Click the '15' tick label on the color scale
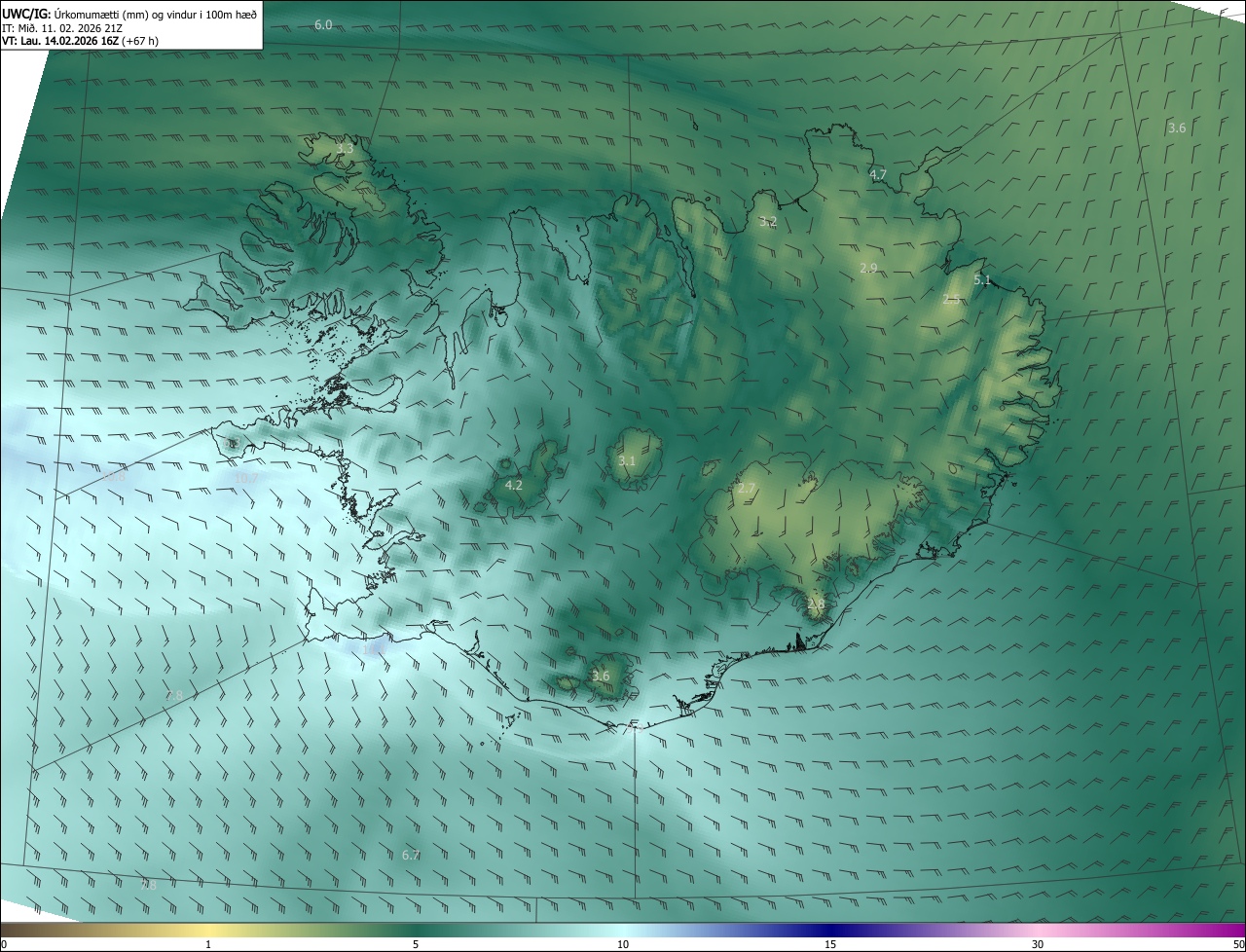Image resolution: width=1246 pixels, height=952 pixels. tap(830, 944)
